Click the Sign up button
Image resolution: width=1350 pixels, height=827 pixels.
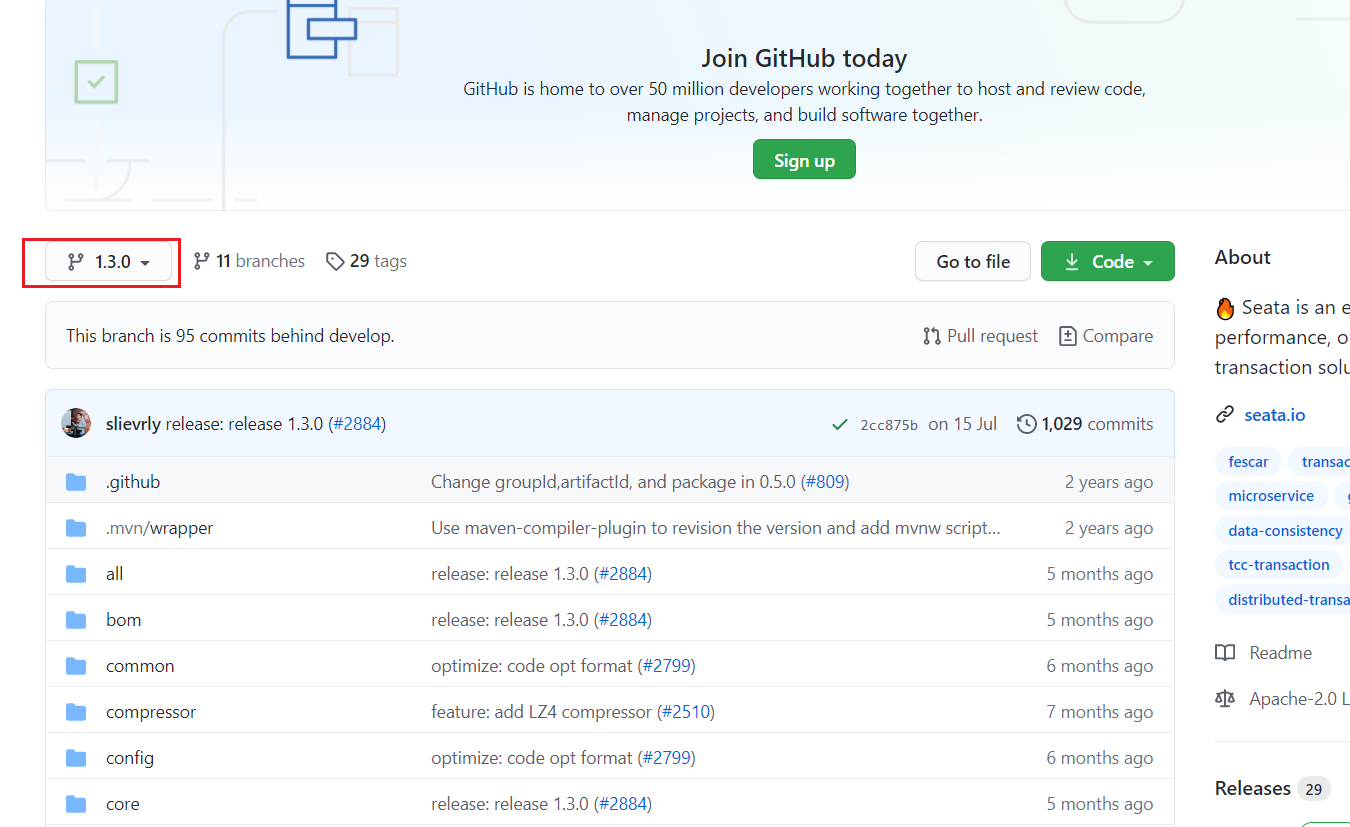pyautogui.click(x=804, y=160)
